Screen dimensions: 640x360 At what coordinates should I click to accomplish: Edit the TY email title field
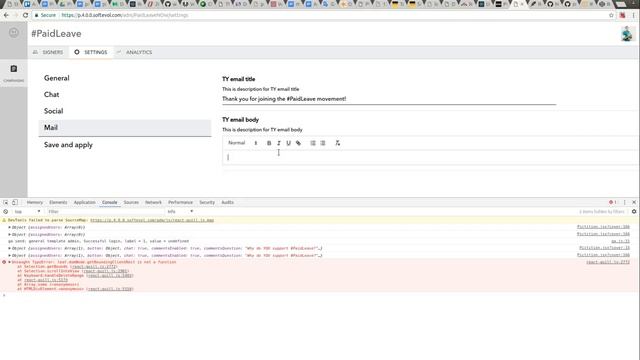(389, 99)
